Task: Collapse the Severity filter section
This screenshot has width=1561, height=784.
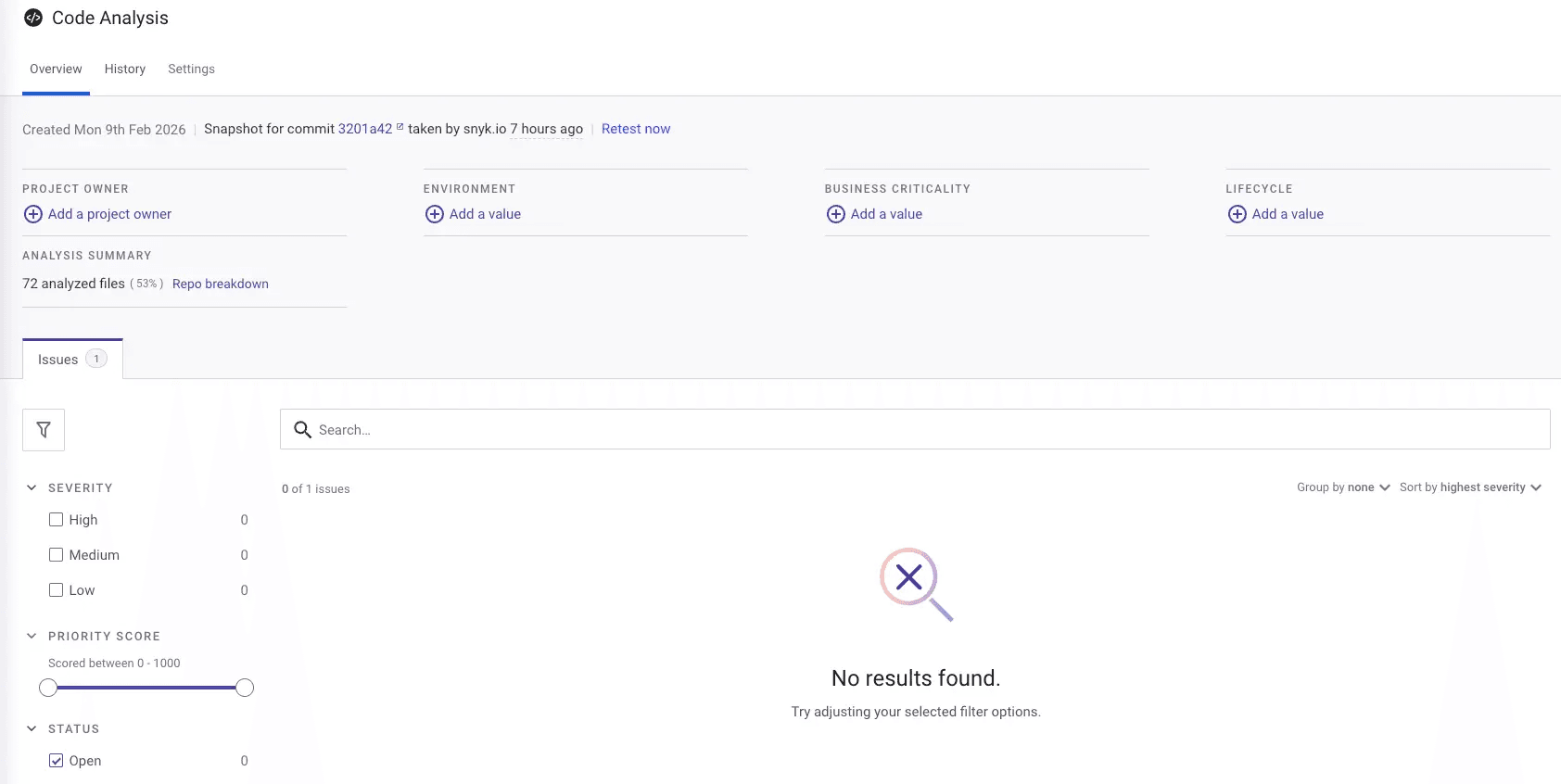Action: coord(32,487)
